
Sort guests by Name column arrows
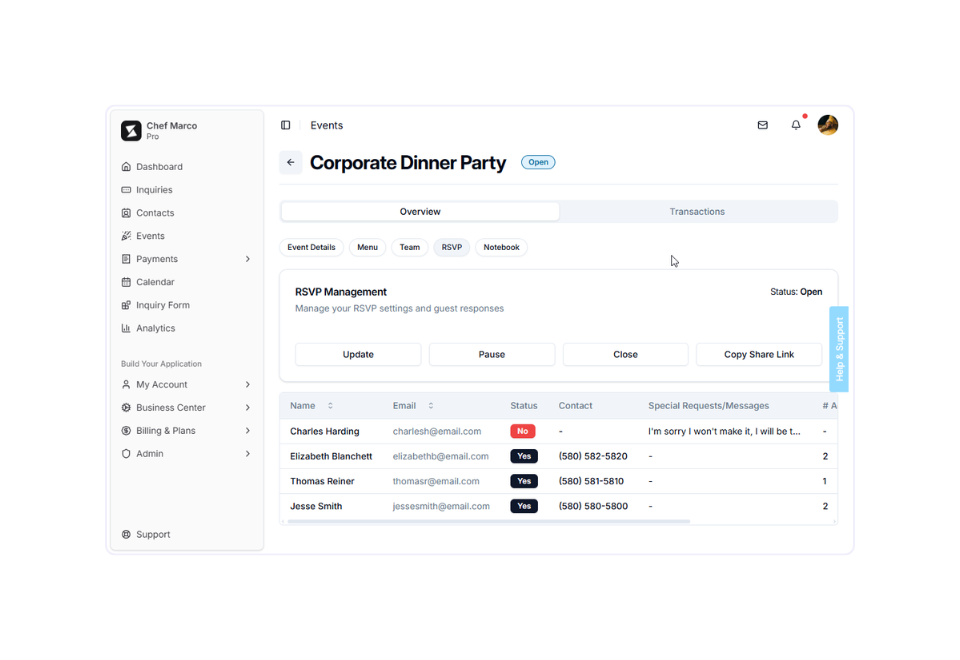pyautogui.click(x=330, y=406)
